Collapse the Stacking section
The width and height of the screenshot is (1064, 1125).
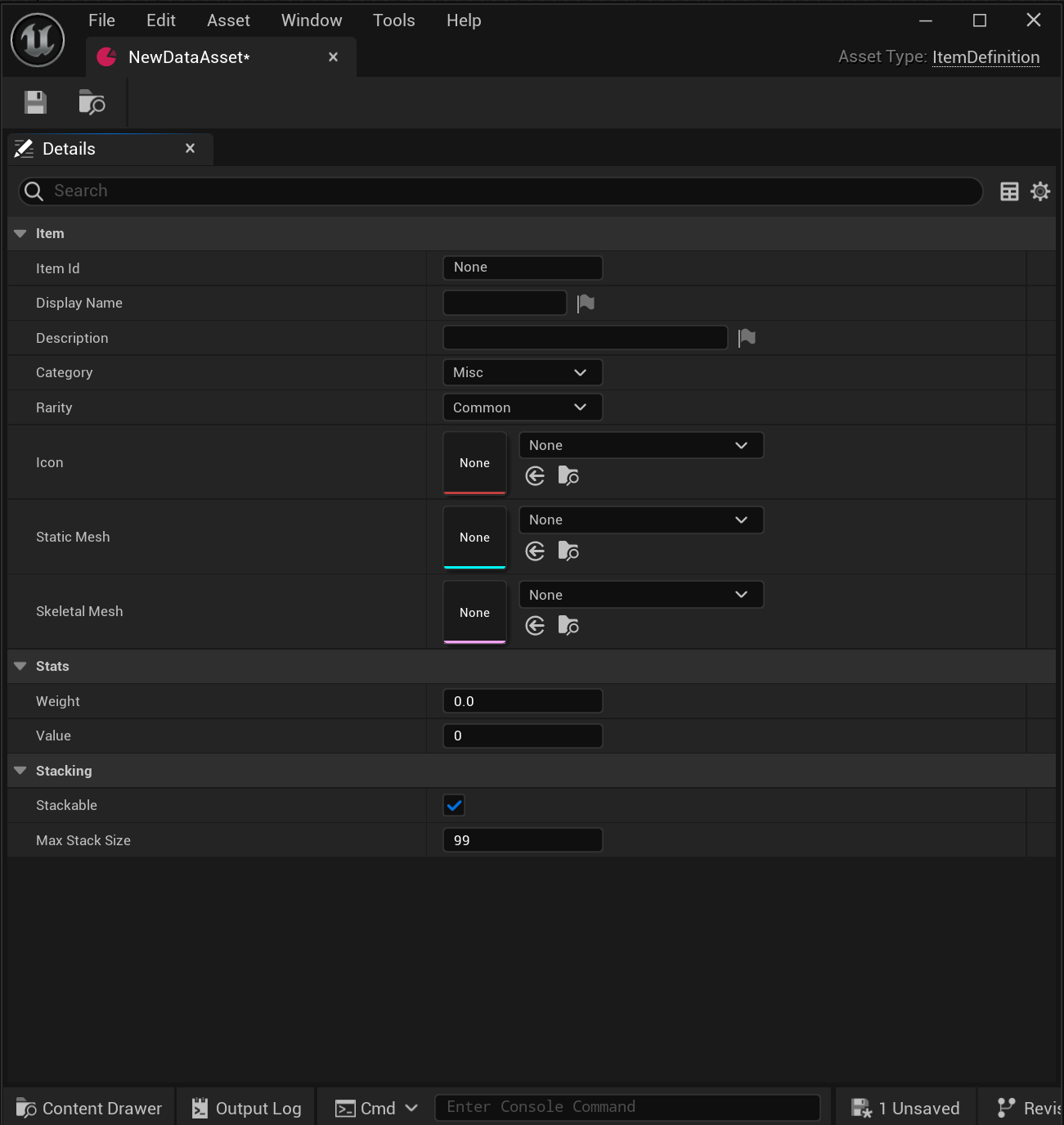coord(20,772)
